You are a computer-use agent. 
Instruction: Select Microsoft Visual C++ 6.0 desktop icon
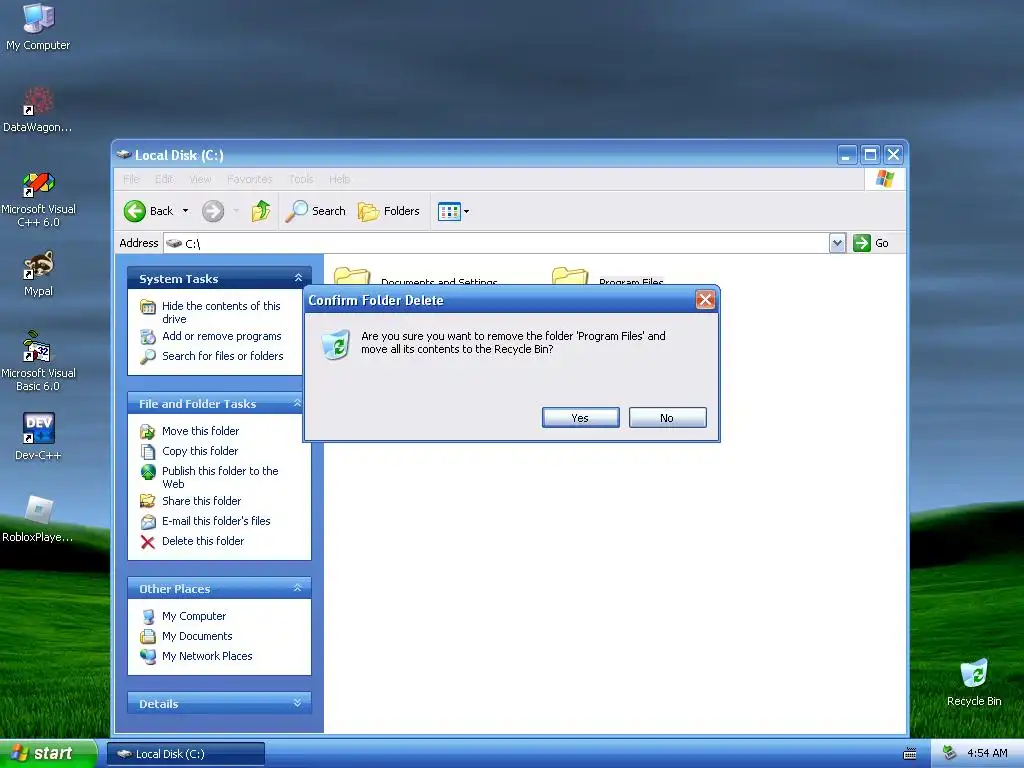39,184
